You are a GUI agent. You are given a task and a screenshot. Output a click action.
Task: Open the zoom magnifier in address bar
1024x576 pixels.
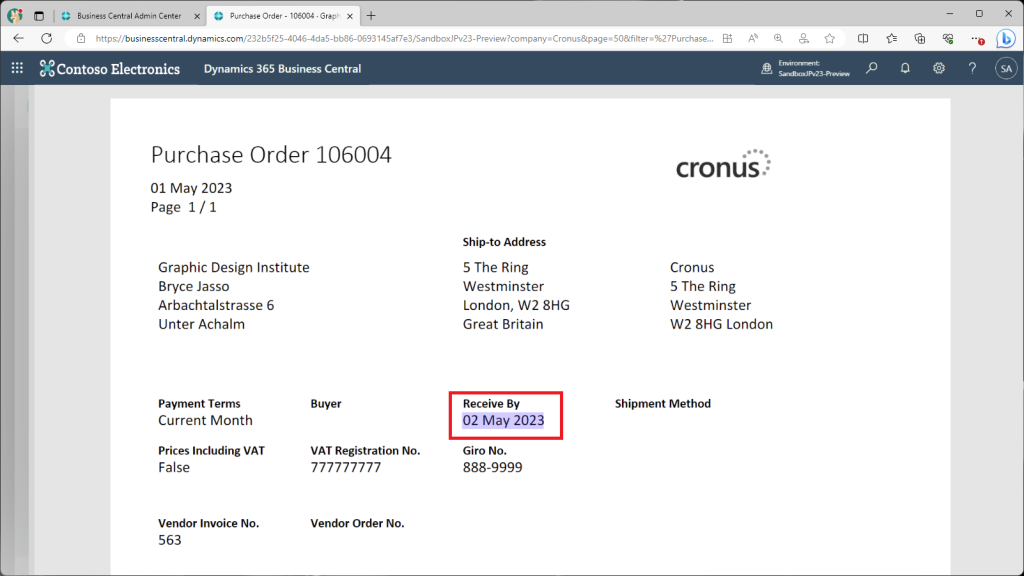[x=778, y=39]
